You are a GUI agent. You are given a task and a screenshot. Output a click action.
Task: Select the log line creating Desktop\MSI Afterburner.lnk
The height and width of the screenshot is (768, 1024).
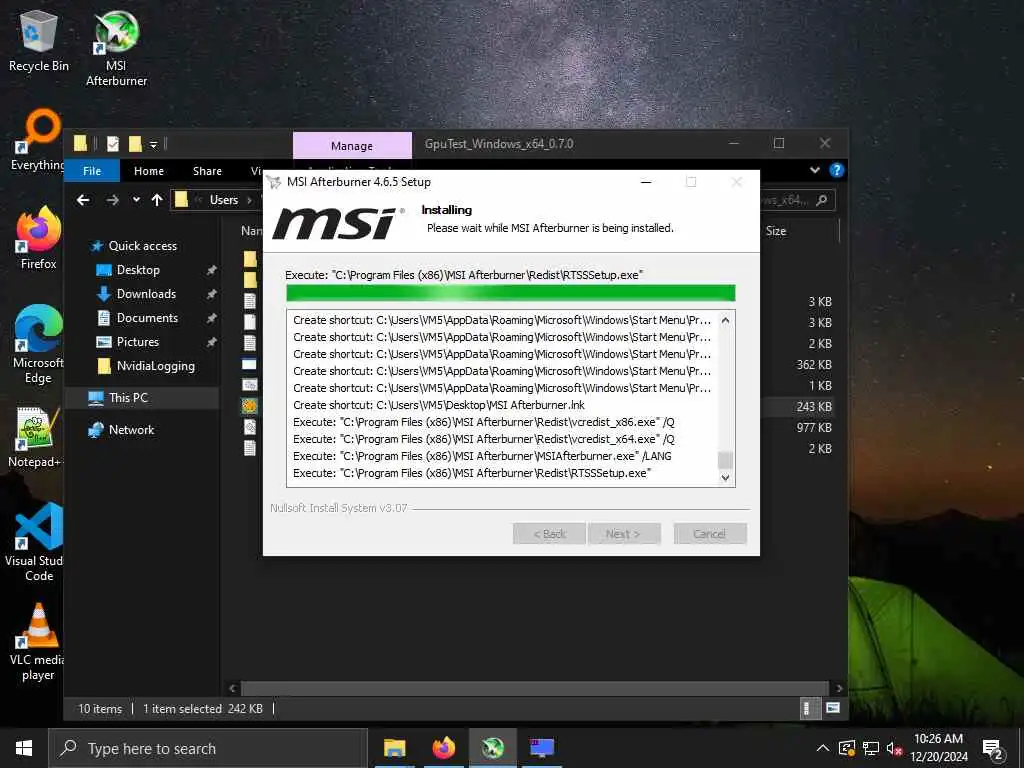point(439,405)
